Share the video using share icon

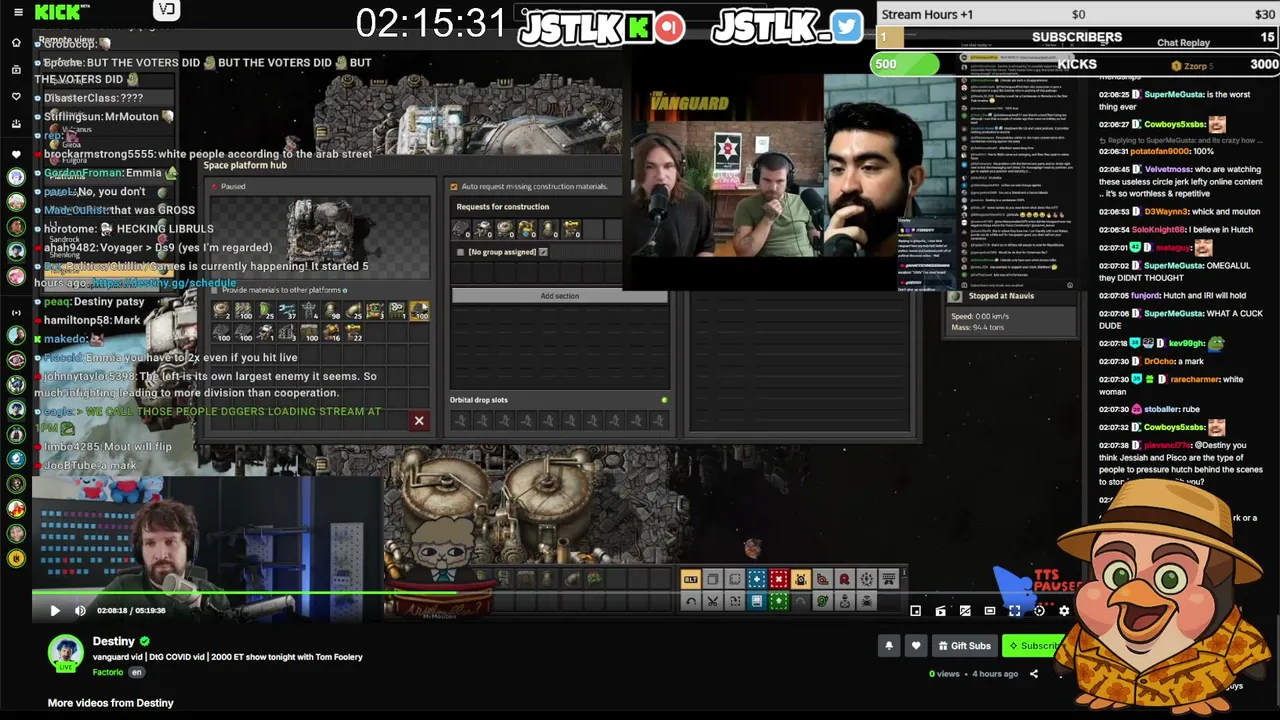1033,674
